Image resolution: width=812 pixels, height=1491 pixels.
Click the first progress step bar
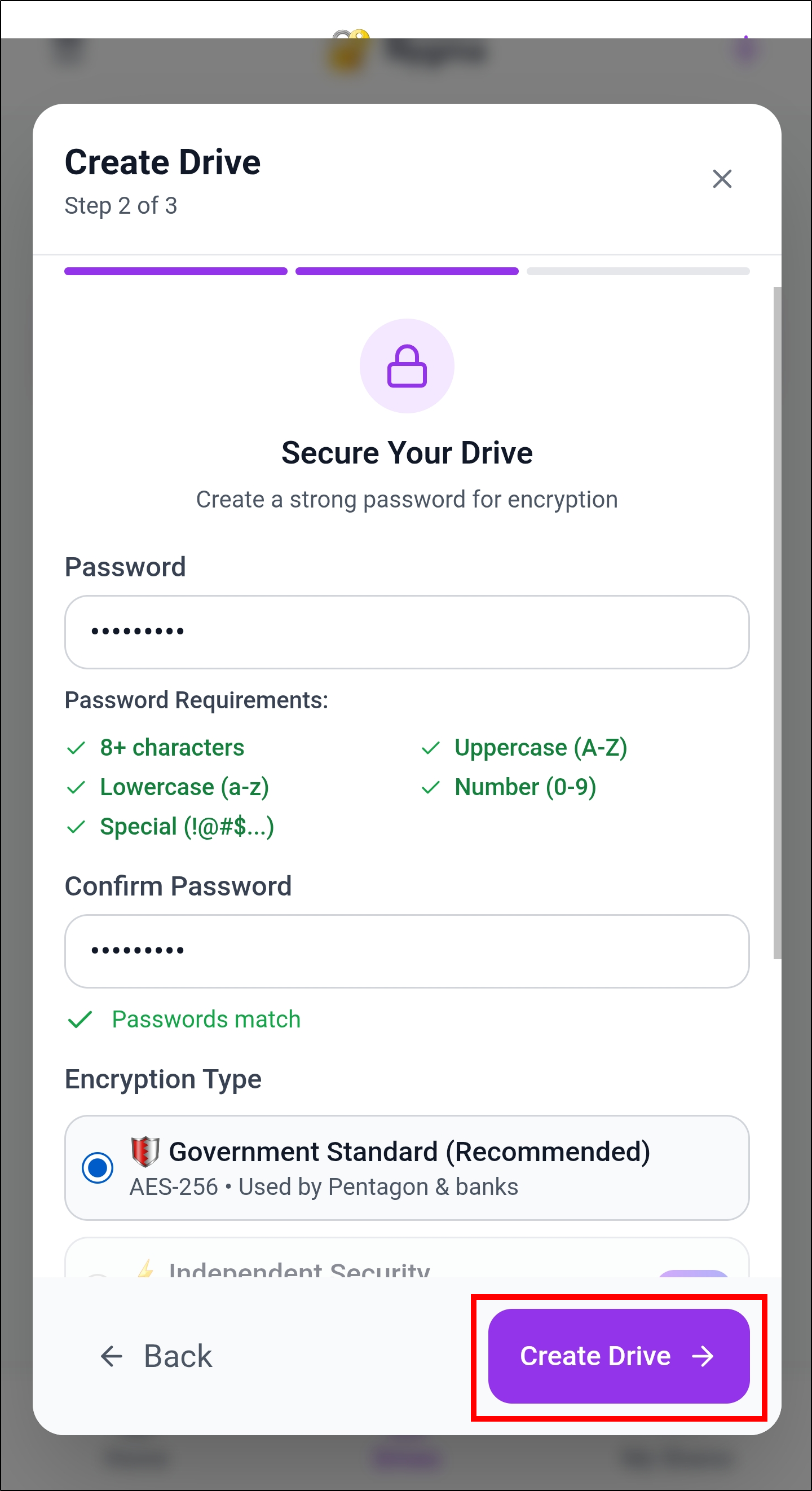176,271
